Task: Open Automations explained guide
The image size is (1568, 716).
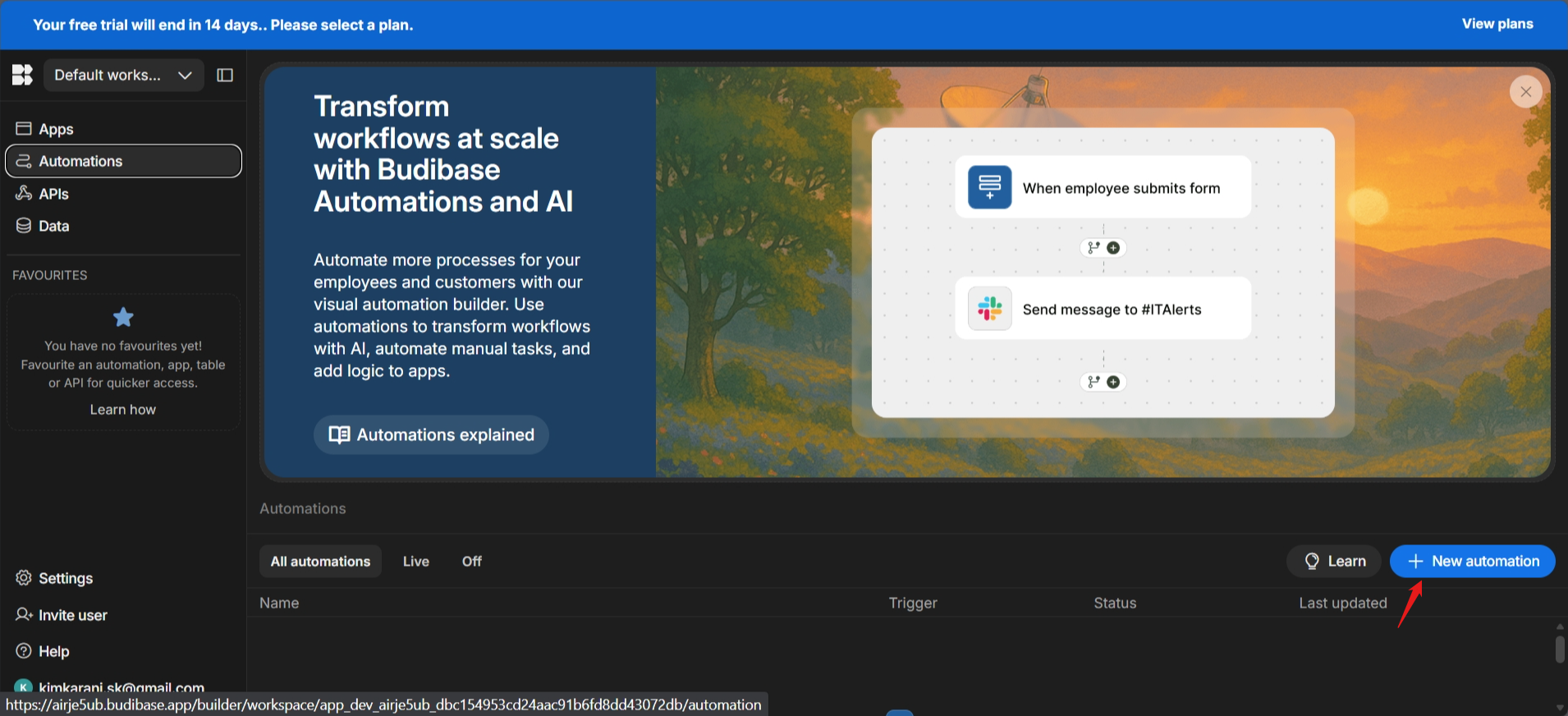Action: pos(431,434)
